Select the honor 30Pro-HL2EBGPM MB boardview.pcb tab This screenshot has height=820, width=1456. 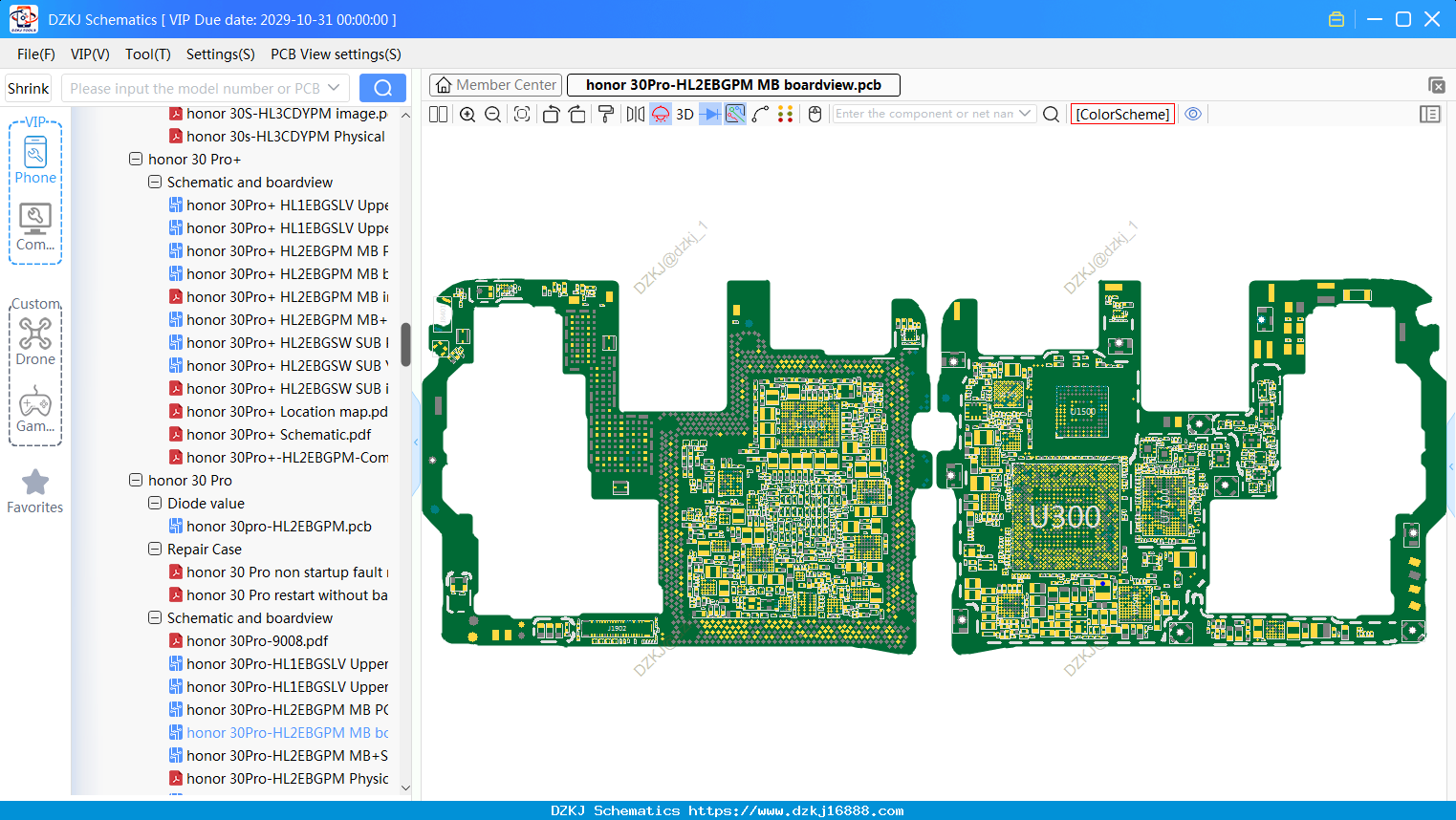[x=733, y=85]
